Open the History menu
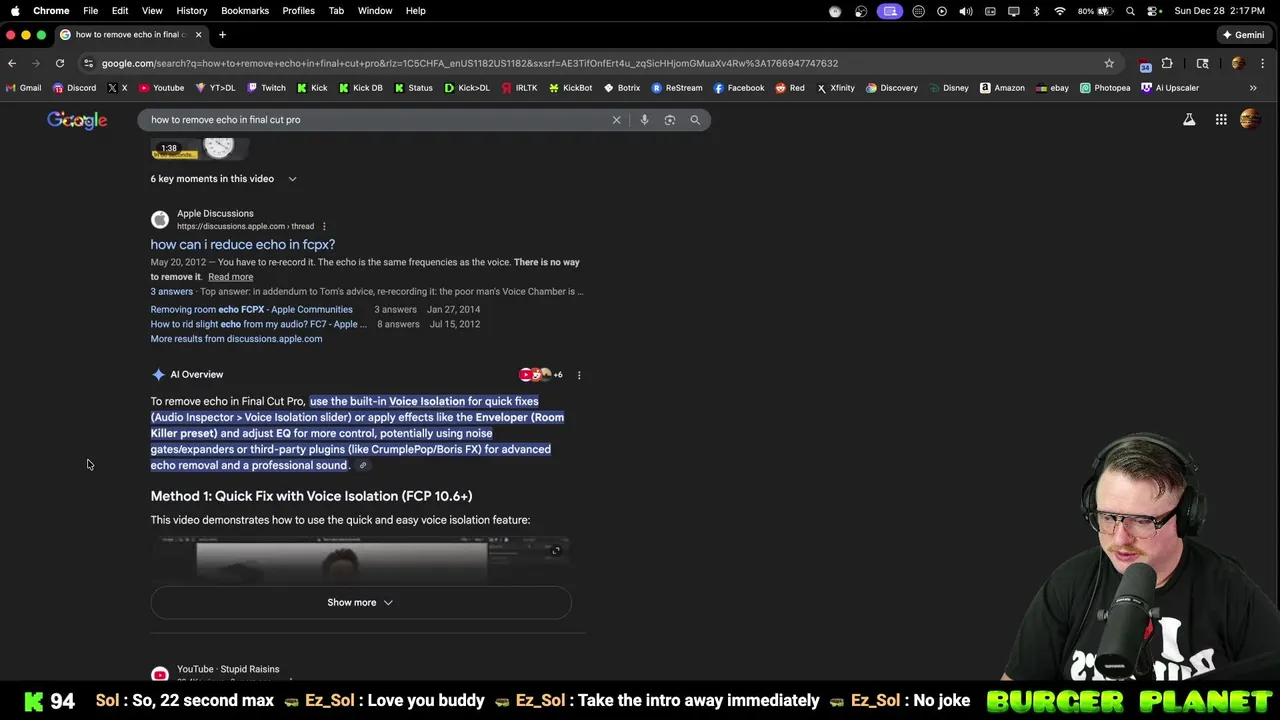The height and width of the screenshot is (720, 1280). pyautogui.click(x=192, y=11)
